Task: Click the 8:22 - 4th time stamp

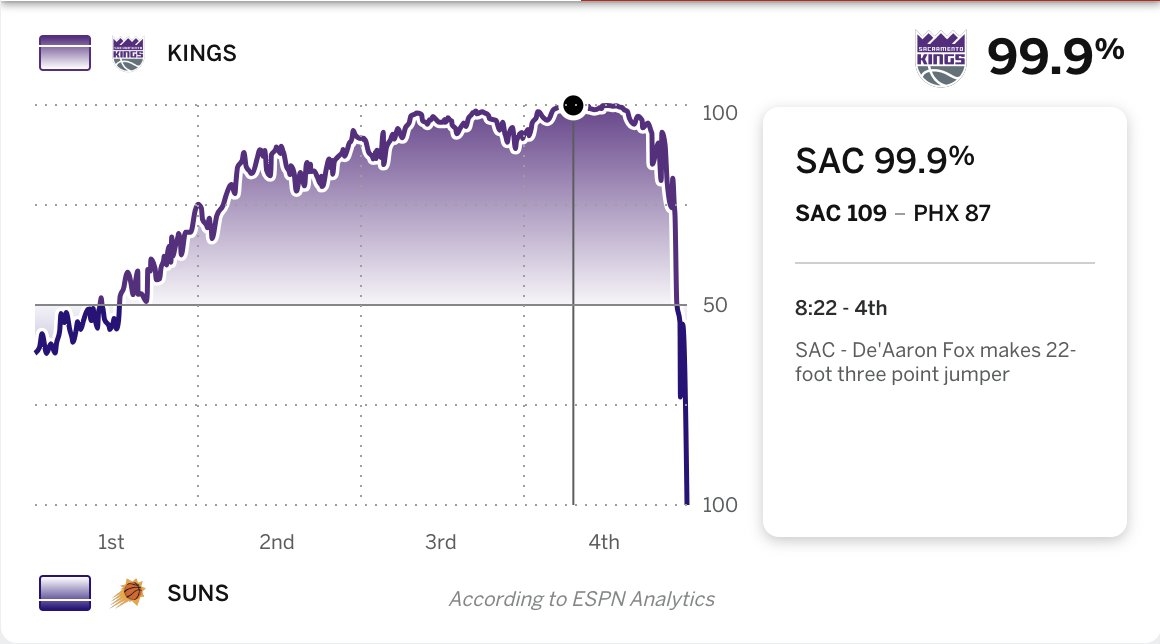Action: (x=841, y=308)
